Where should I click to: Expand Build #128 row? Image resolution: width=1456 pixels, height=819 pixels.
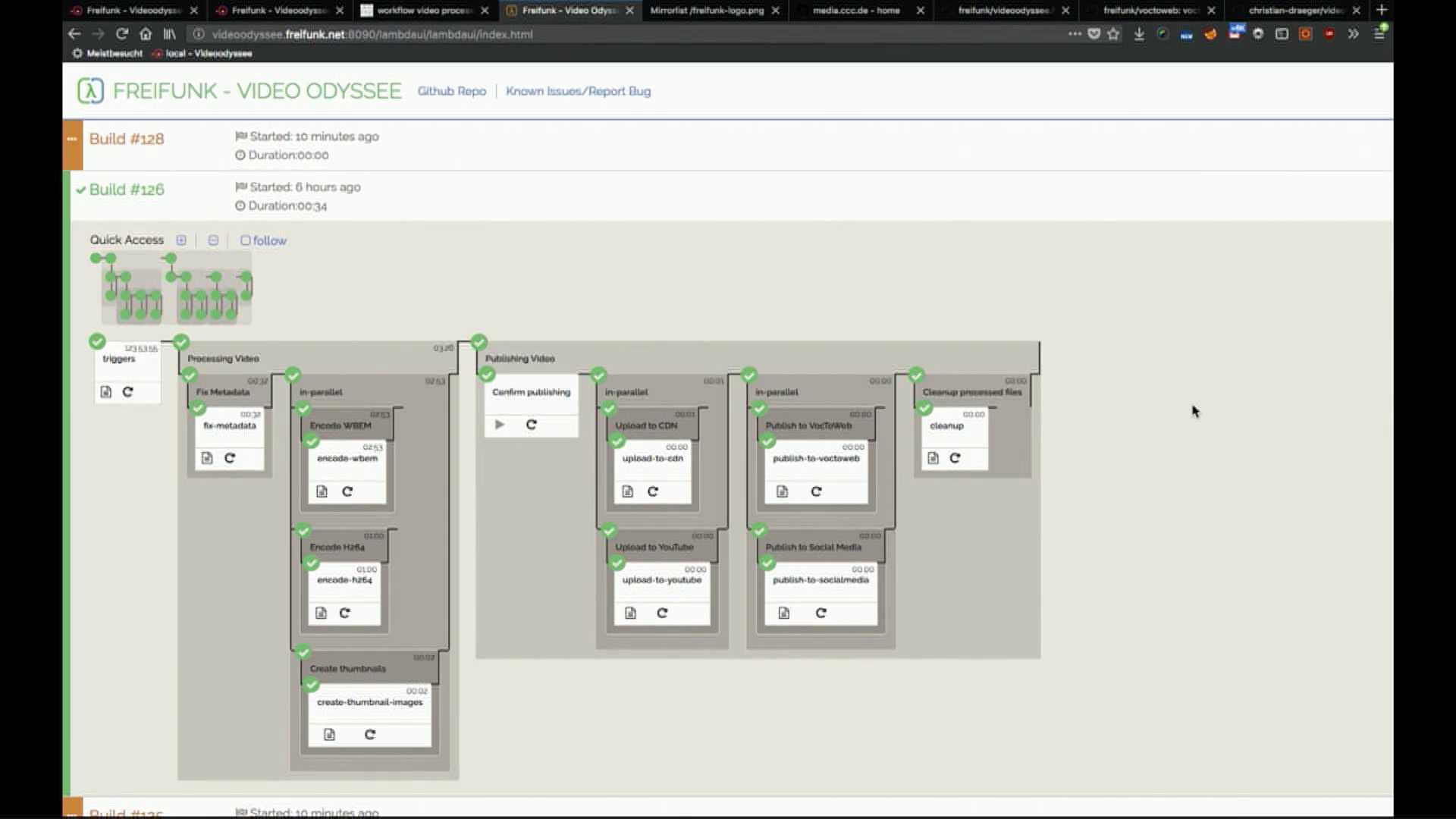[x=127, y=139]
